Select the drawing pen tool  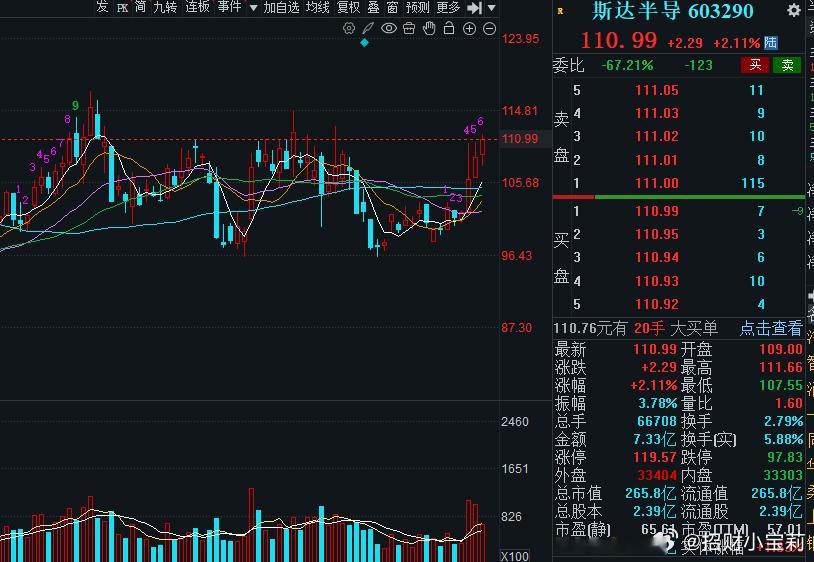(368, 29)
